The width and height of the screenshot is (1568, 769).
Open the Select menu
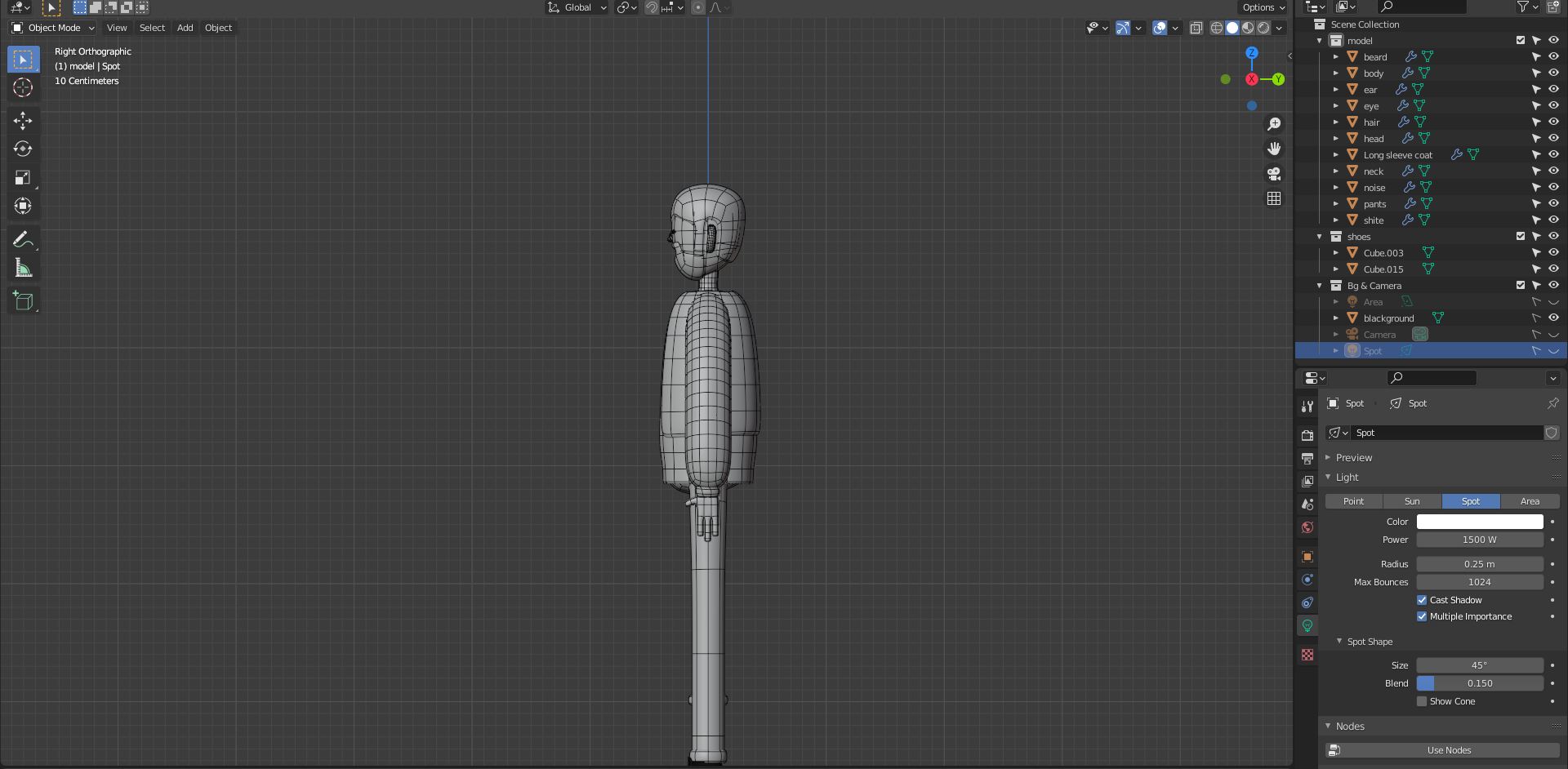pos(152,28)
